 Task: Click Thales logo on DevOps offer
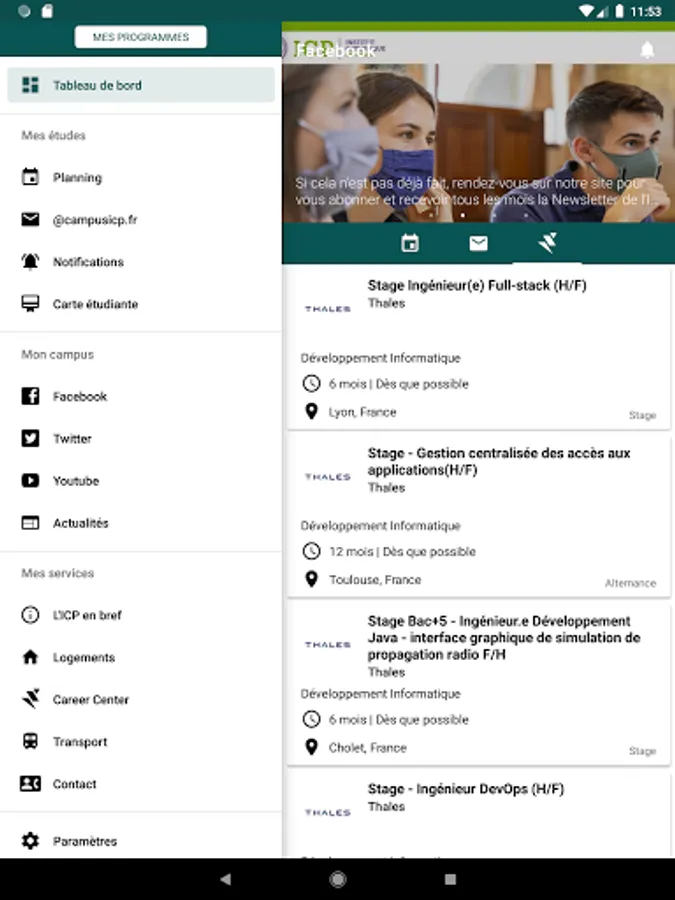[x=328, y=812]
